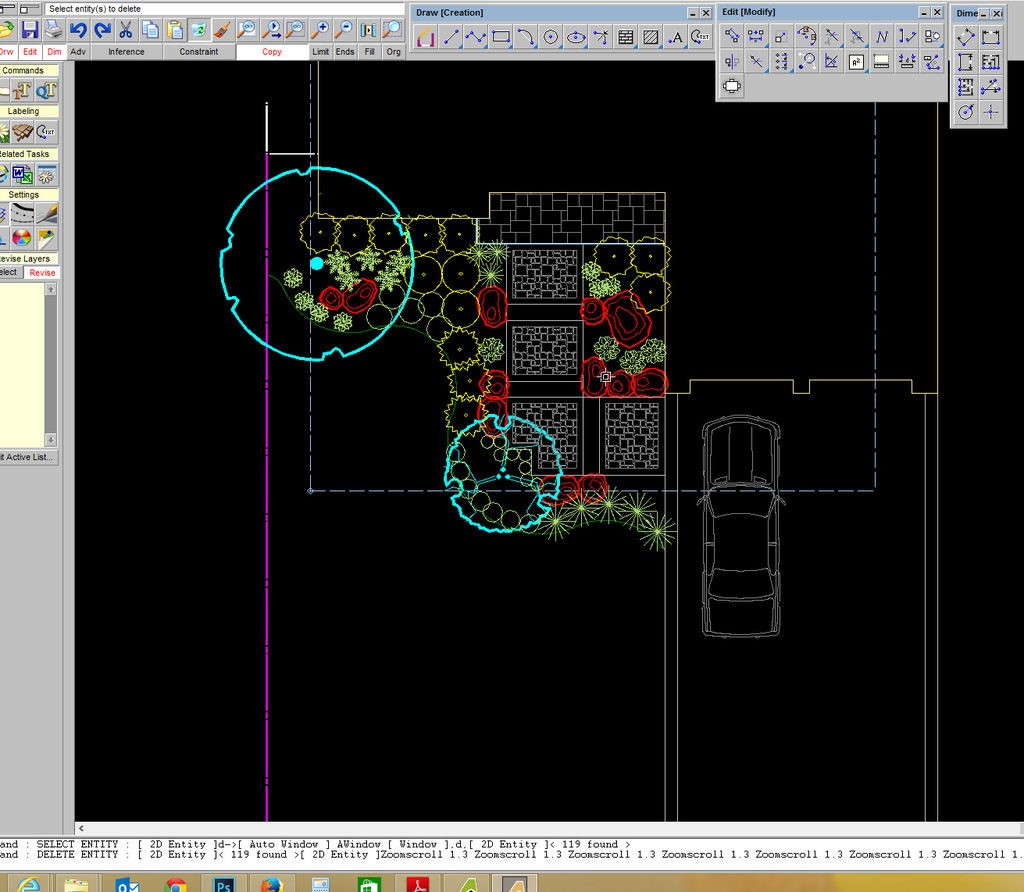This screenshot has height=892, width=1024.
Task: Open the Inference tab
Action: (126, 52)
